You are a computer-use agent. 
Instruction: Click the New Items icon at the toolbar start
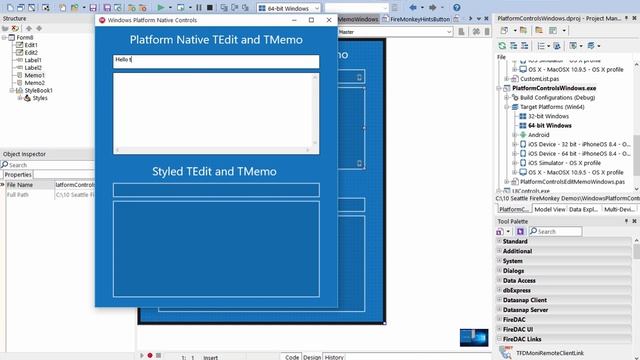click(x=10, y=8)
